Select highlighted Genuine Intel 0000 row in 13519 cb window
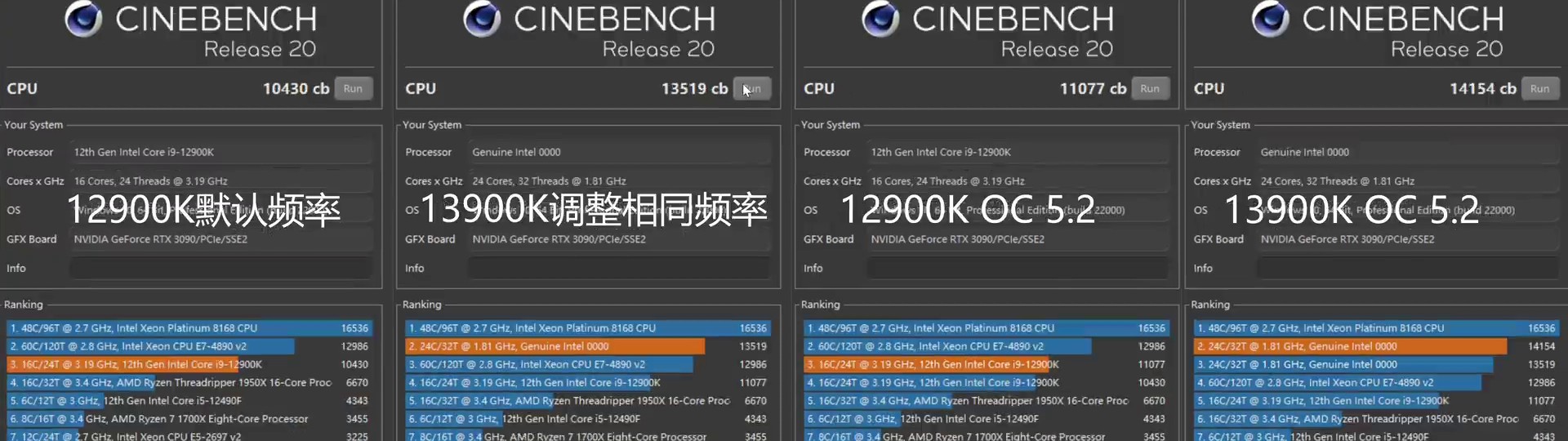Image resolution: width=1568 pixels, height=441 pixels. coord(588,346)
